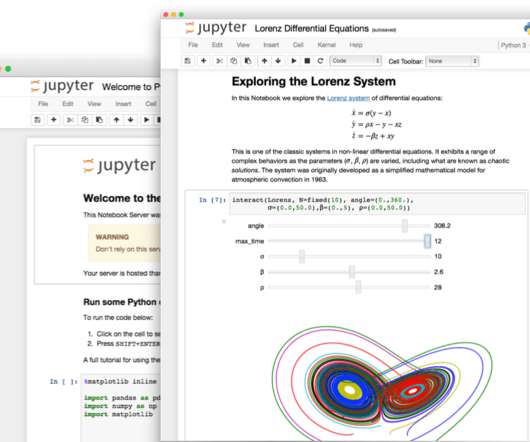Run cell play icon in Welcome notebook

click(146, 120)
